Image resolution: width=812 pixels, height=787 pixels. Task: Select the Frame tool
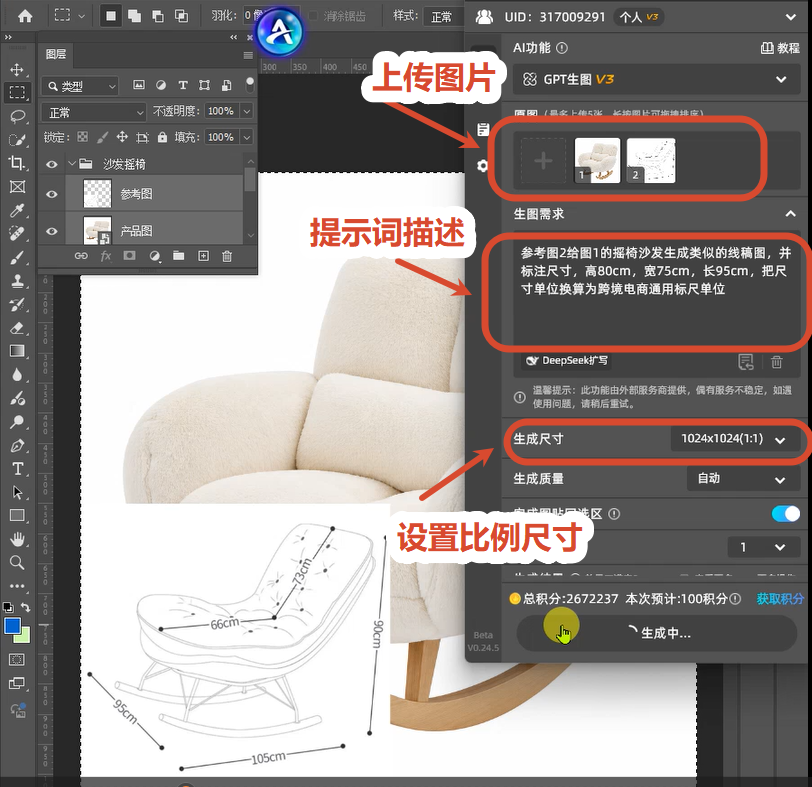point(17,186)
